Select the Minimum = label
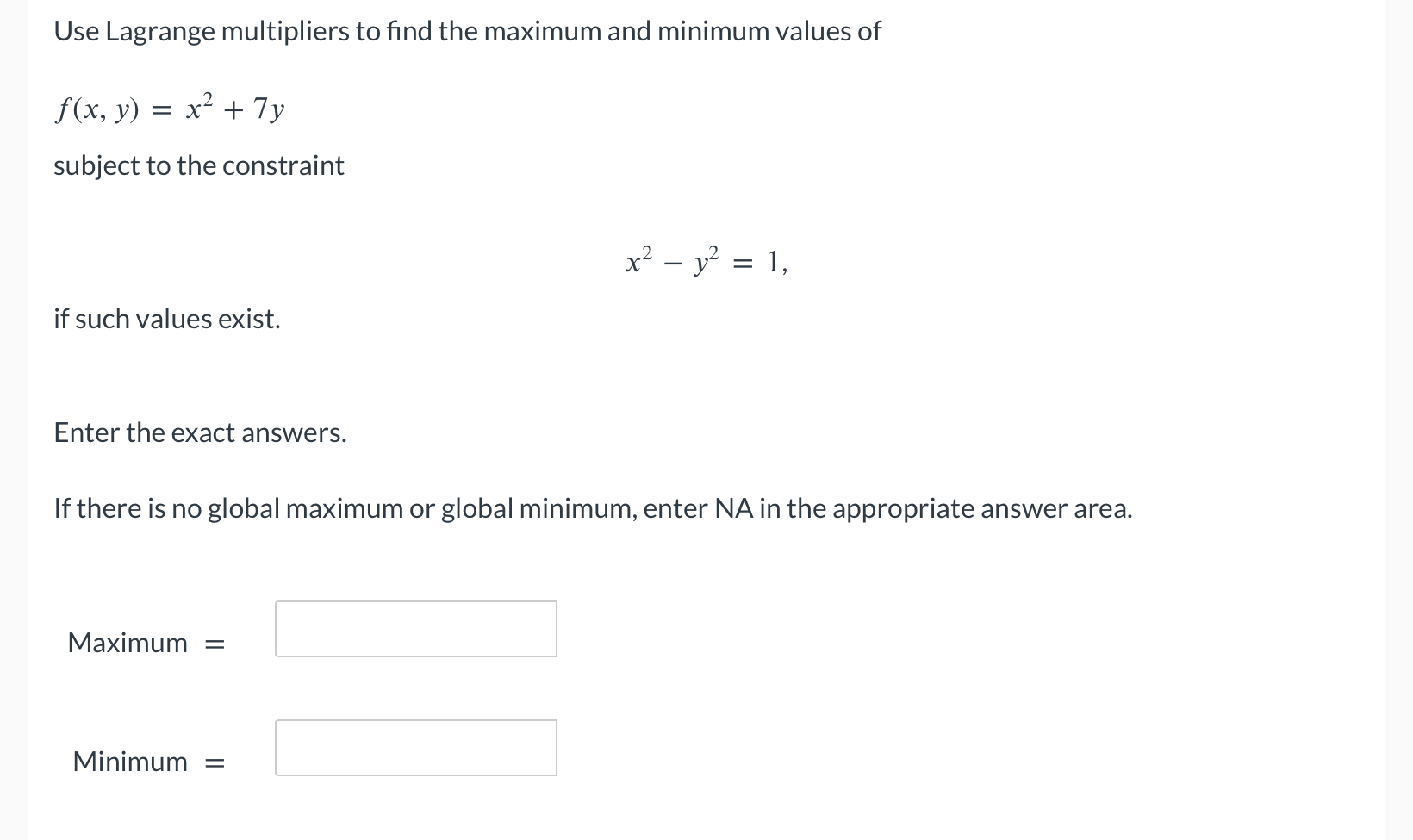 pos(147,762)
